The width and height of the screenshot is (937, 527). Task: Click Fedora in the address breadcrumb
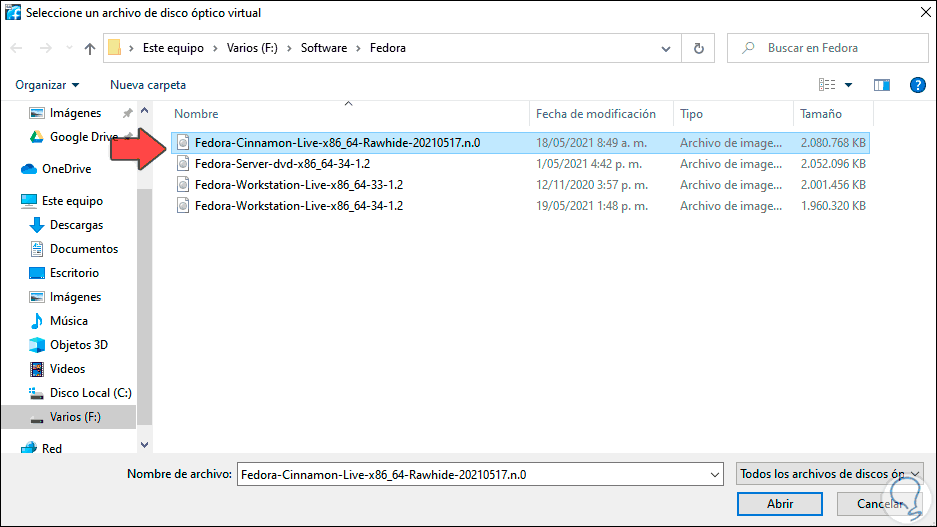[387, 48]
